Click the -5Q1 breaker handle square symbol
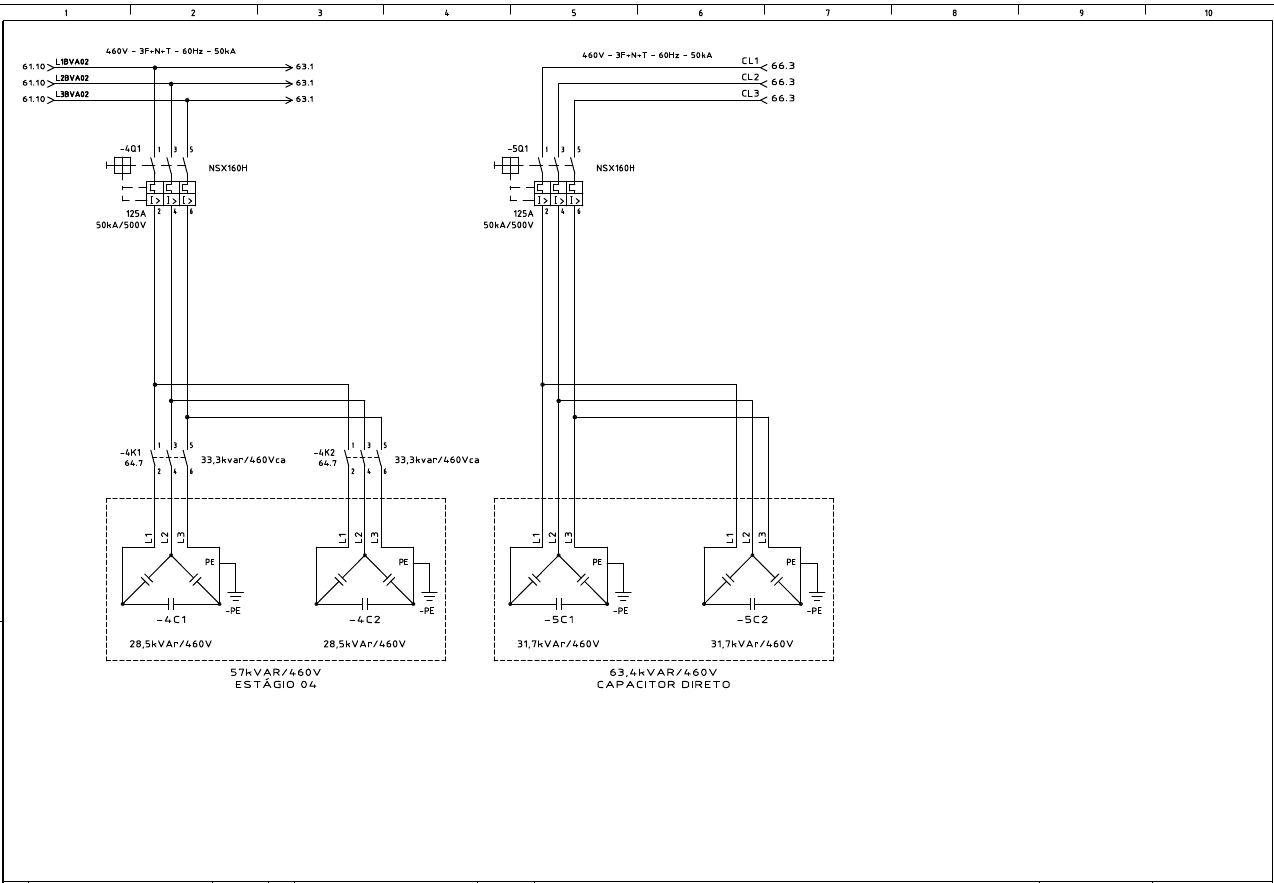The width and height of the screenshot is (1274, 883). [510, 166]
